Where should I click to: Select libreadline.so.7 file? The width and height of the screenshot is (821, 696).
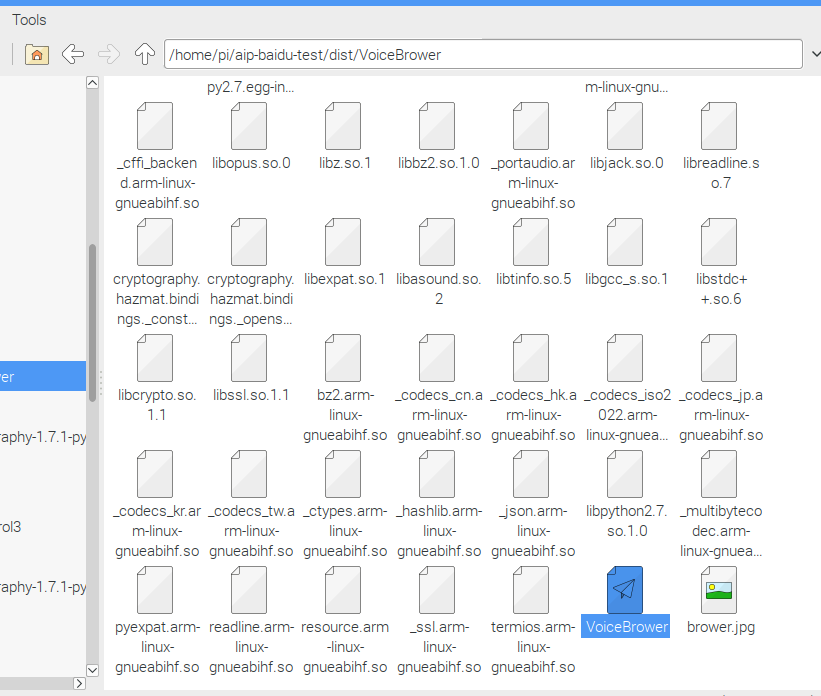click(x=720, y=147)
